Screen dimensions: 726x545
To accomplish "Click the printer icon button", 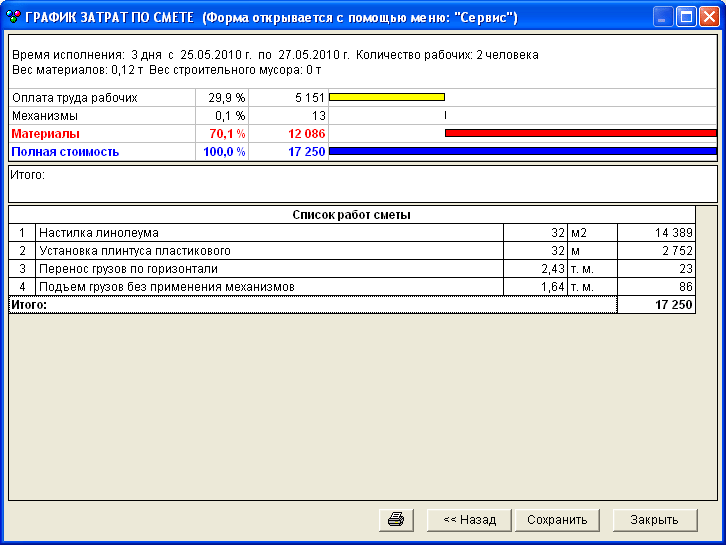I will coord(396,520).
